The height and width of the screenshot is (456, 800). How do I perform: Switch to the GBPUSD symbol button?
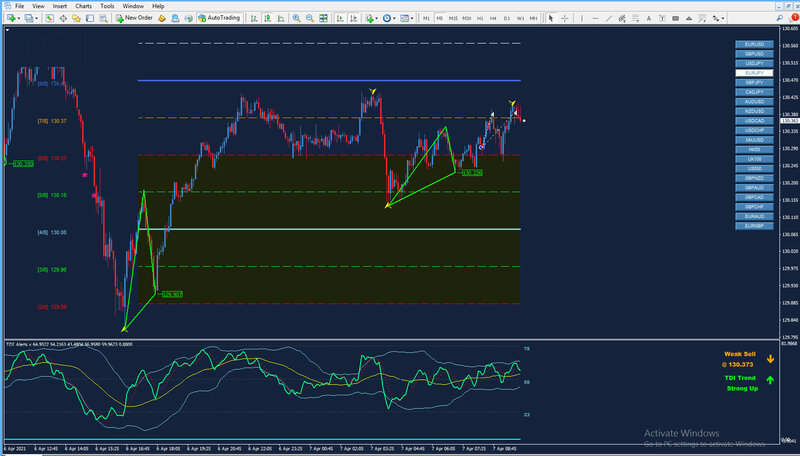754,54
